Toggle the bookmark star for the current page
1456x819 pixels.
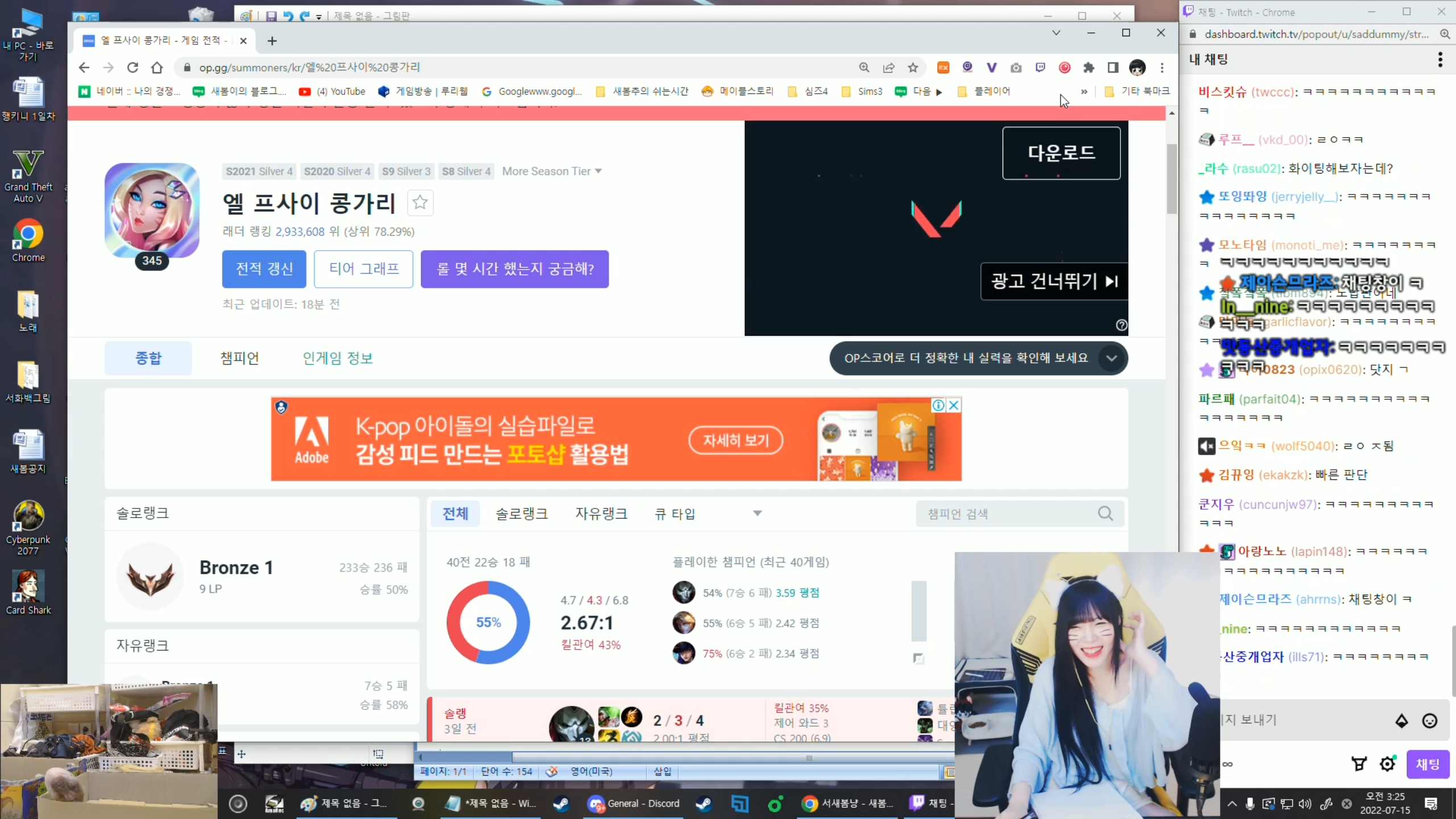point(913,67)
